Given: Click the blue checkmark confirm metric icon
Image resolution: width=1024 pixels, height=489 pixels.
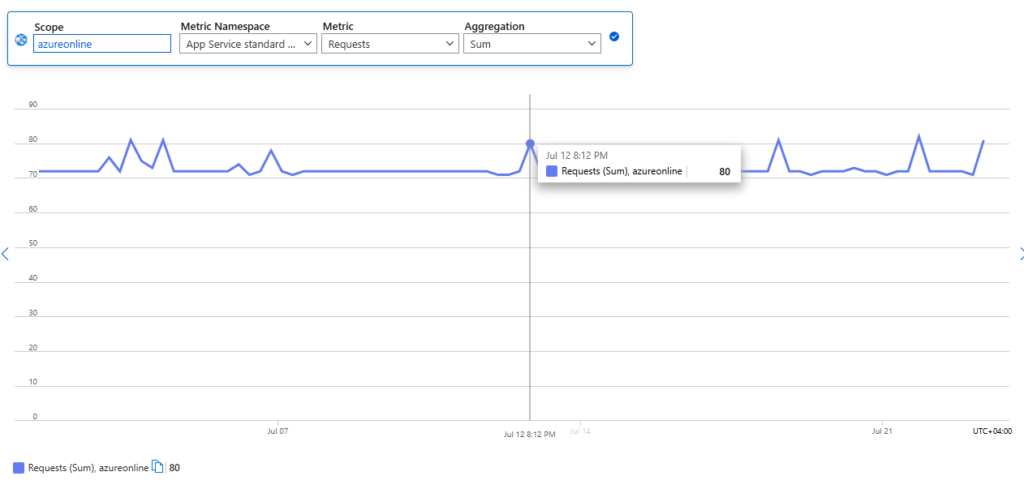Looking at the screenshot, I should [x=614, y=37].
